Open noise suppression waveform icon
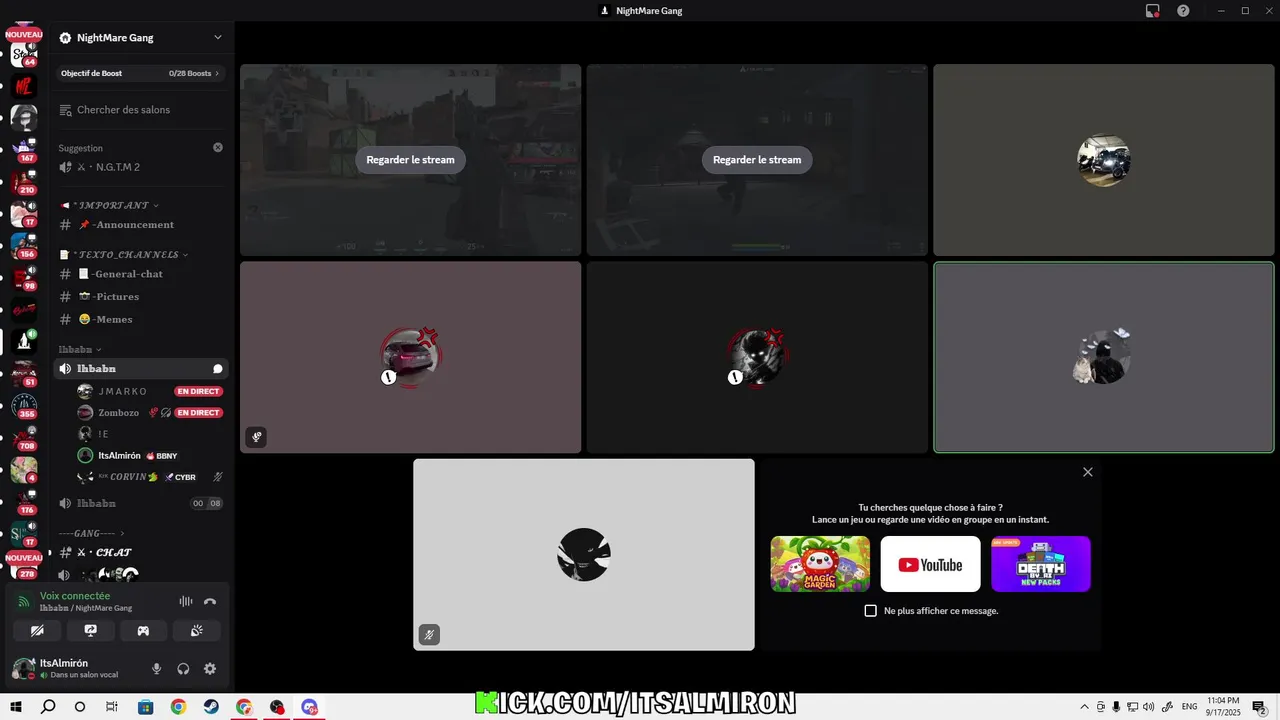Viewport: 1280px width, 720px height. [186, 602]
